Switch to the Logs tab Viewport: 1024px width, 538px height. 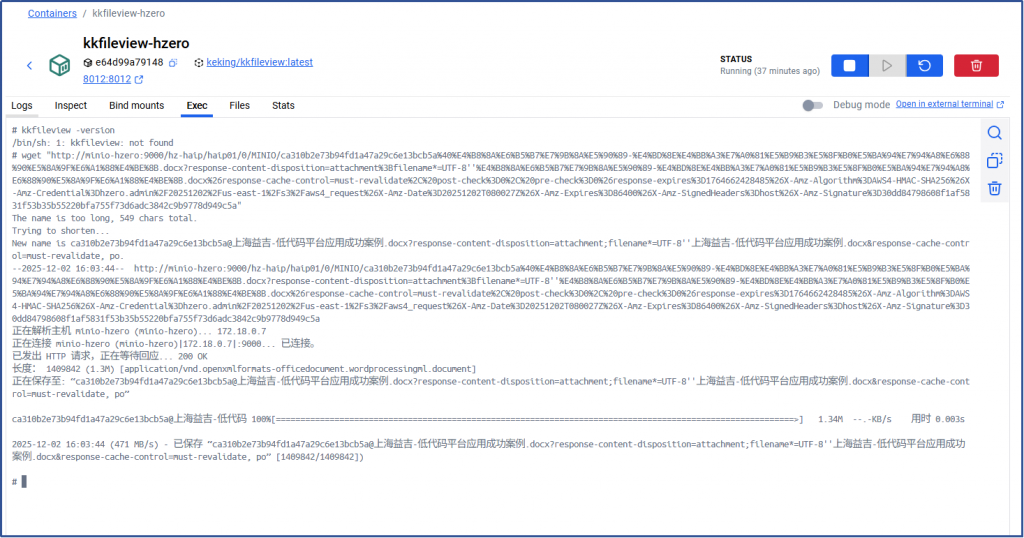[x=22, y=105]
